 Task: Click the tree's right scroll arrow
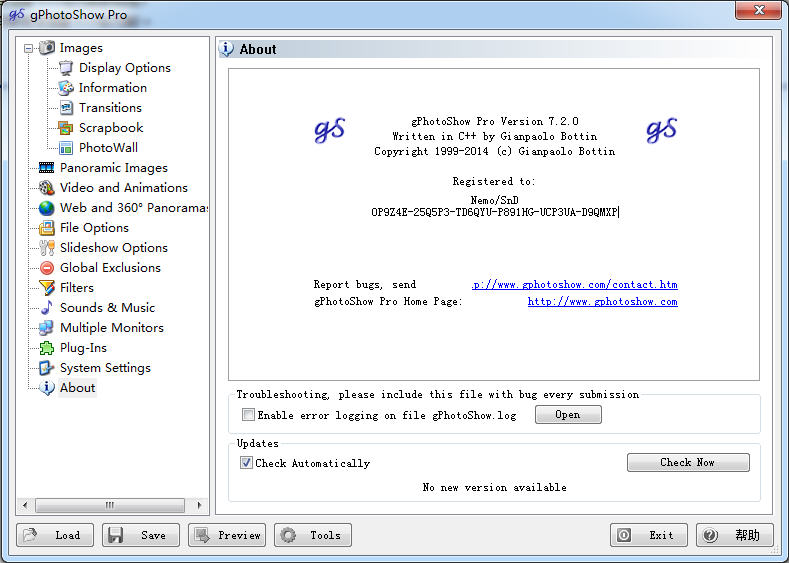(199, 505)
